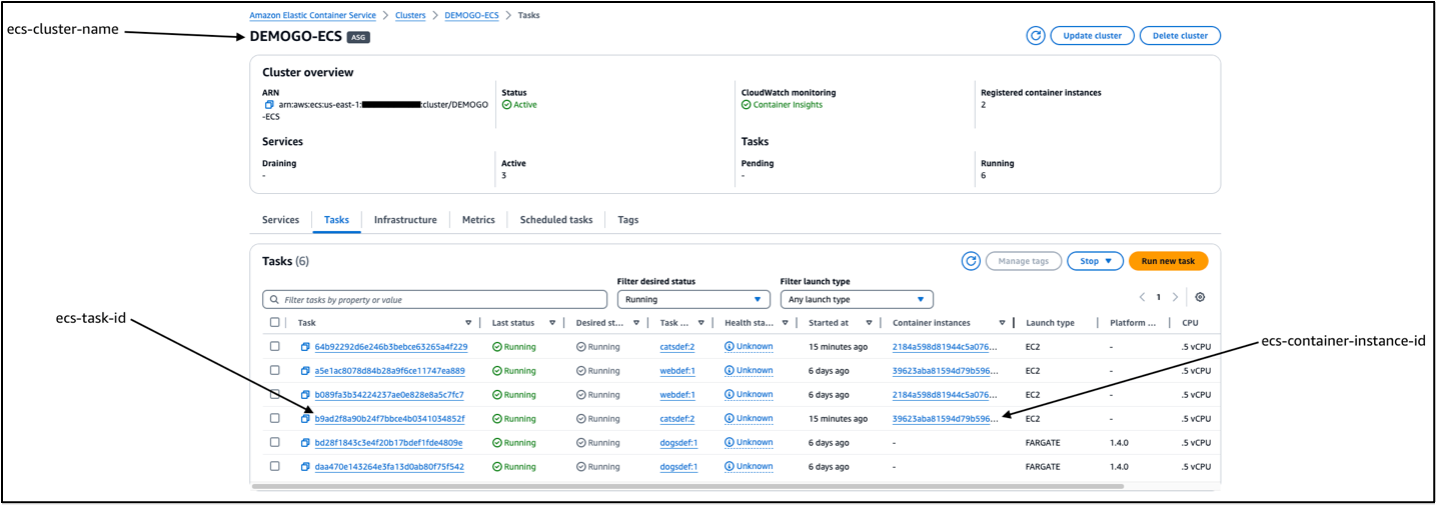
Task: Switch to the Infrastructure tab
Action: (x=405, y=220)
